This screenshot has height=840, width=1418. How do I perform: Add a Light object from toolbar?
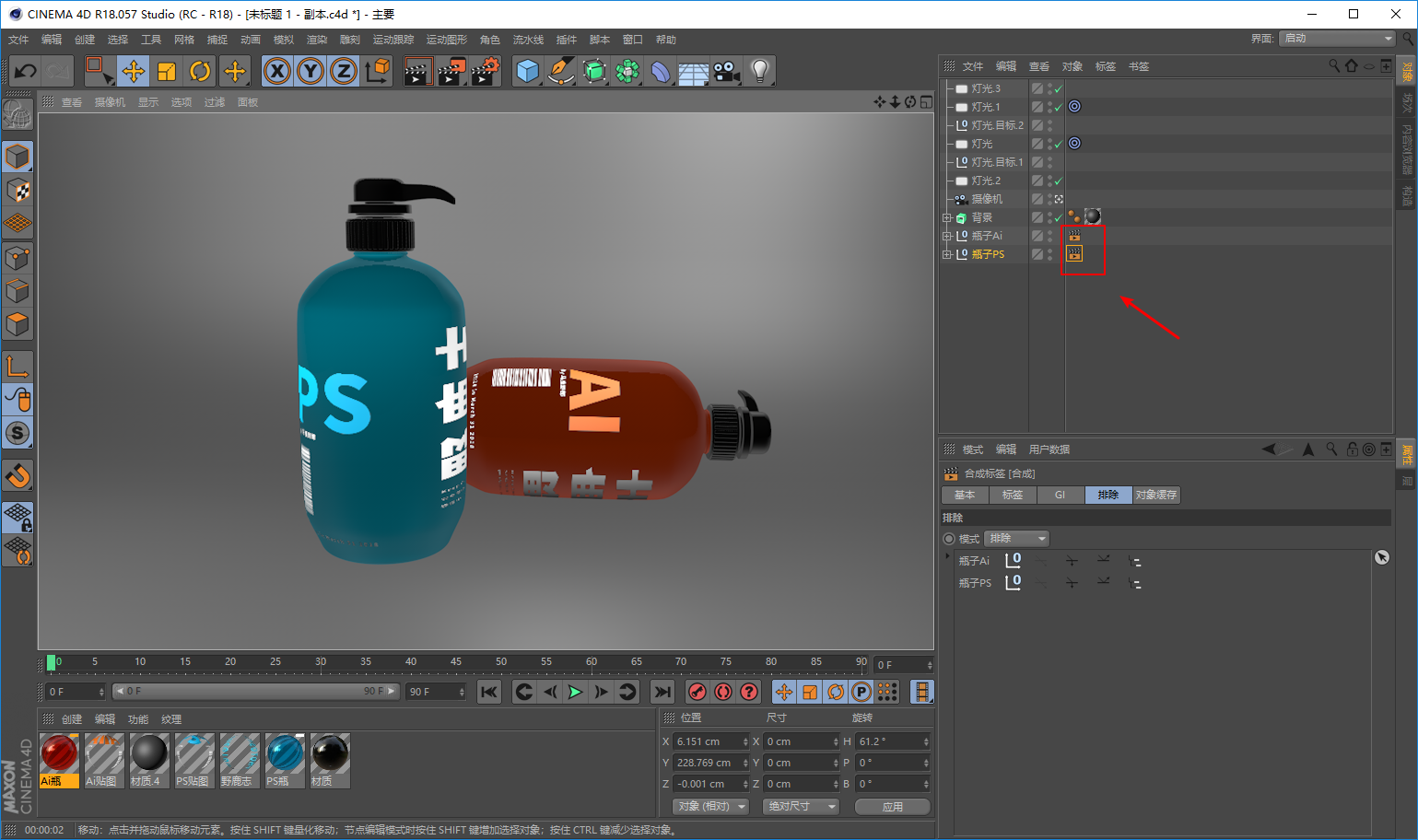pos(759,71)
